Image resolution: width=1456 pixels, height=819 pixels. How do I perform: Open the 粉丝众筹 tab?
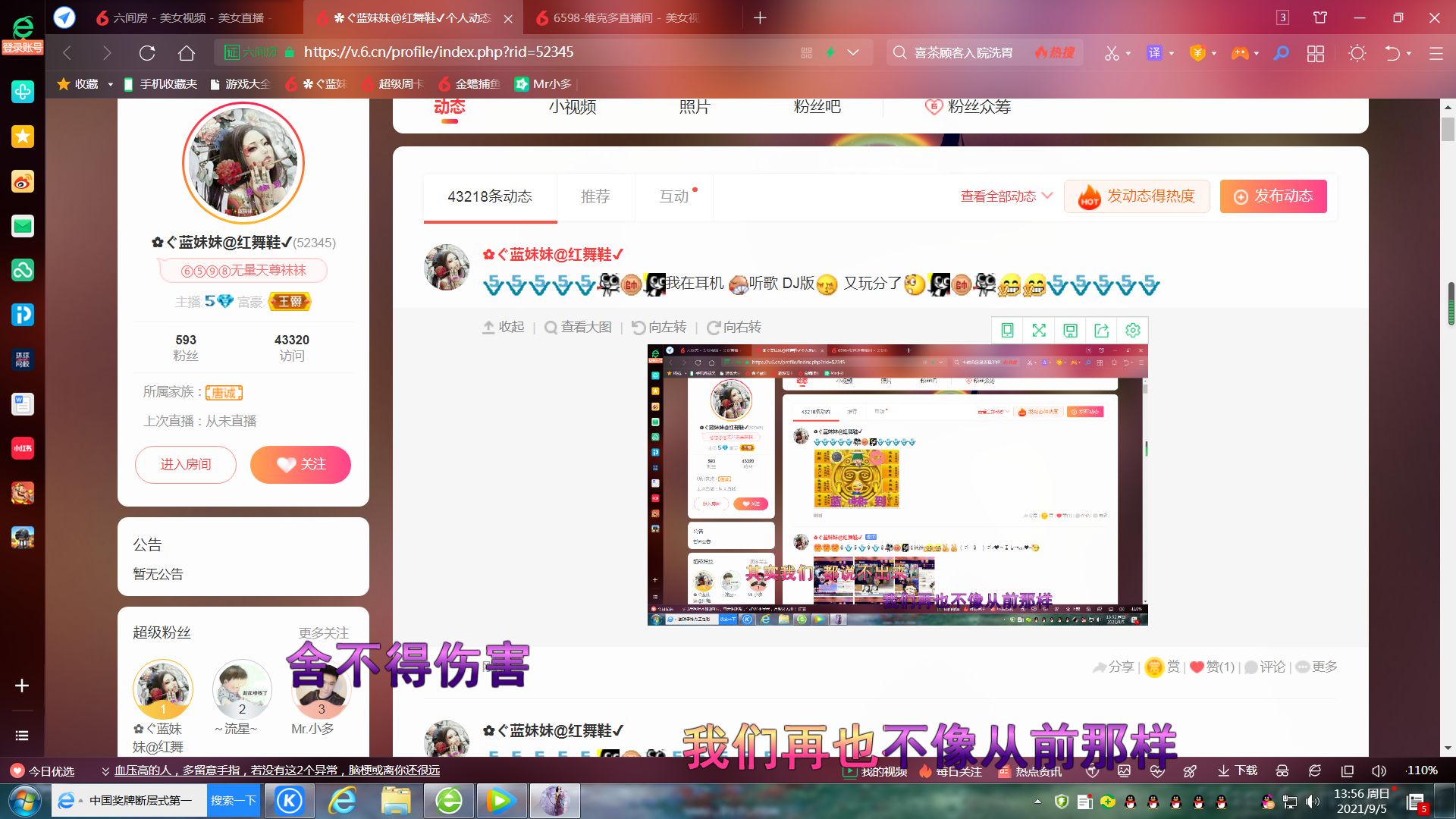click(x=968, y=107)
